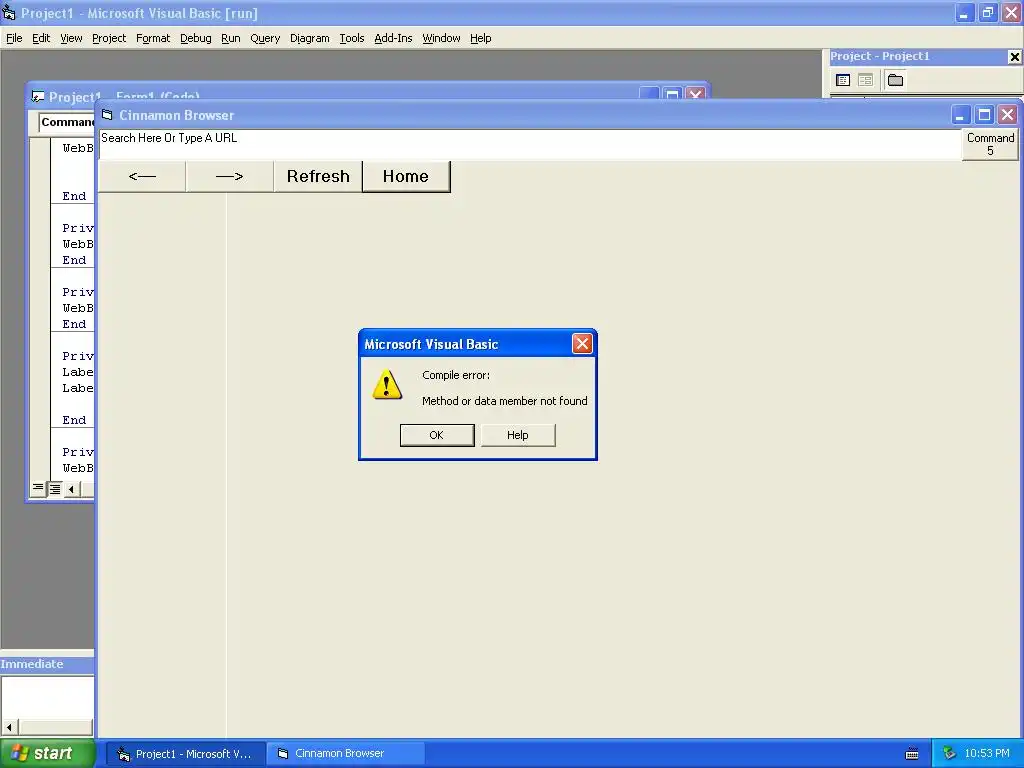
Task: Click the forward arrow button in Cinnamon Browser
Action: [x=229, y=176]
